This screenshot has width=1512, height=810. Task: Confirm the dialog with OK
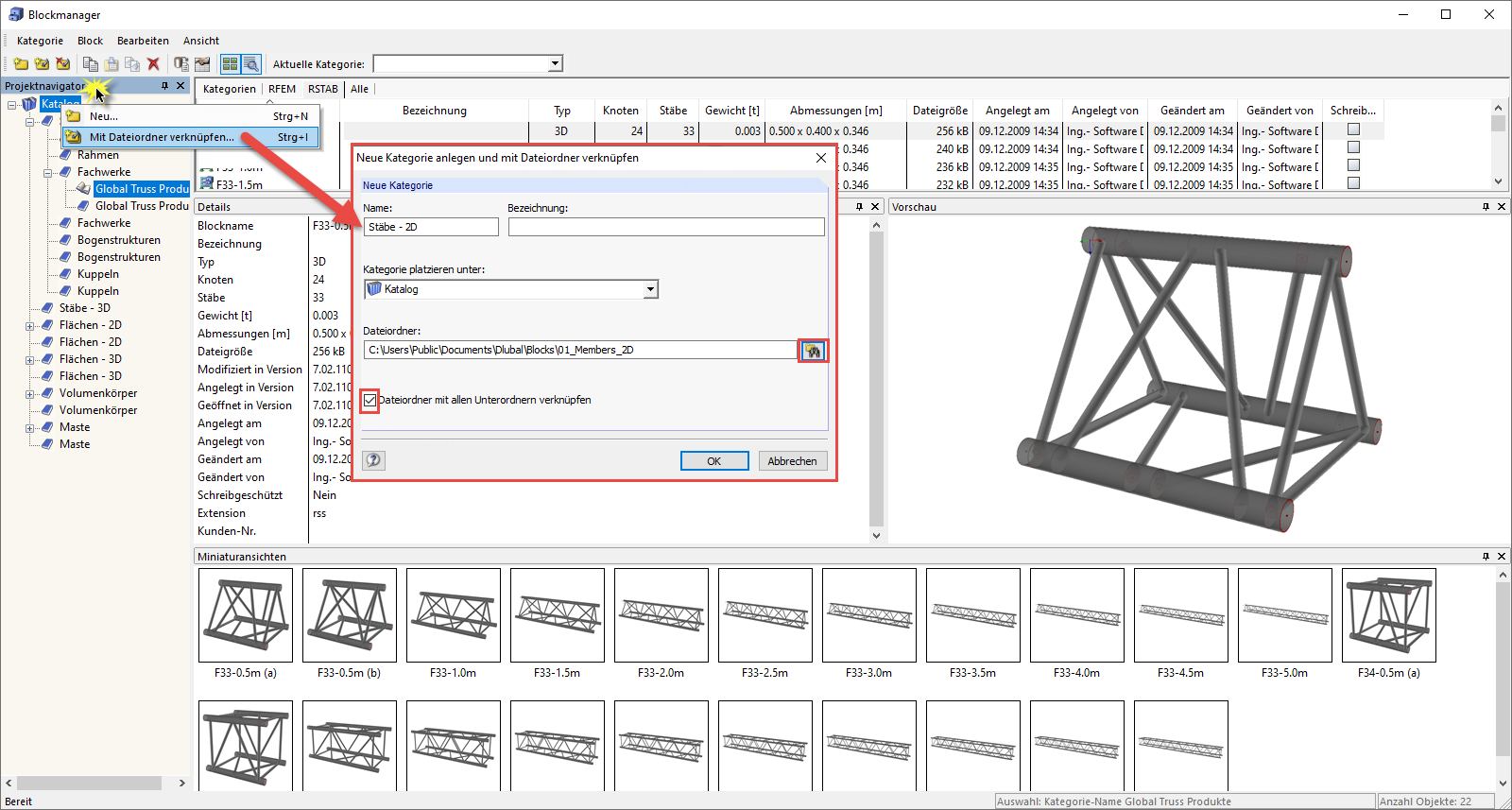tap(714, 460)
